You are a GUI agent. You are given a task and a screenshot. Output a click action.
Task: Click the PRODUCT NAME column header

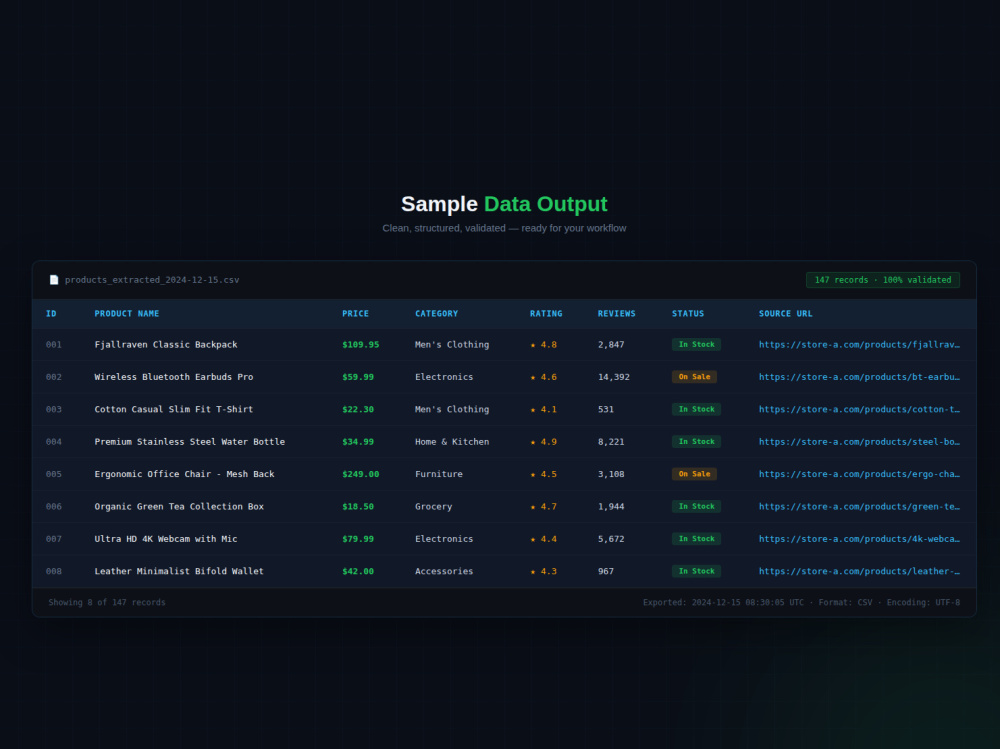coord(127,314)
